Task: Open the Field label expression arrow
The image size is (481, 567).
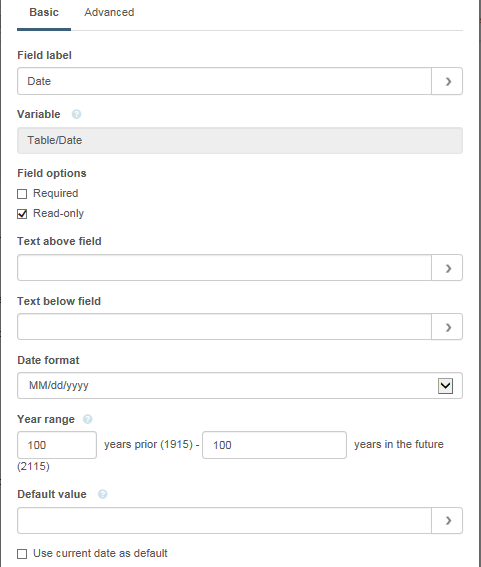Action: click(x=447, y=81)
